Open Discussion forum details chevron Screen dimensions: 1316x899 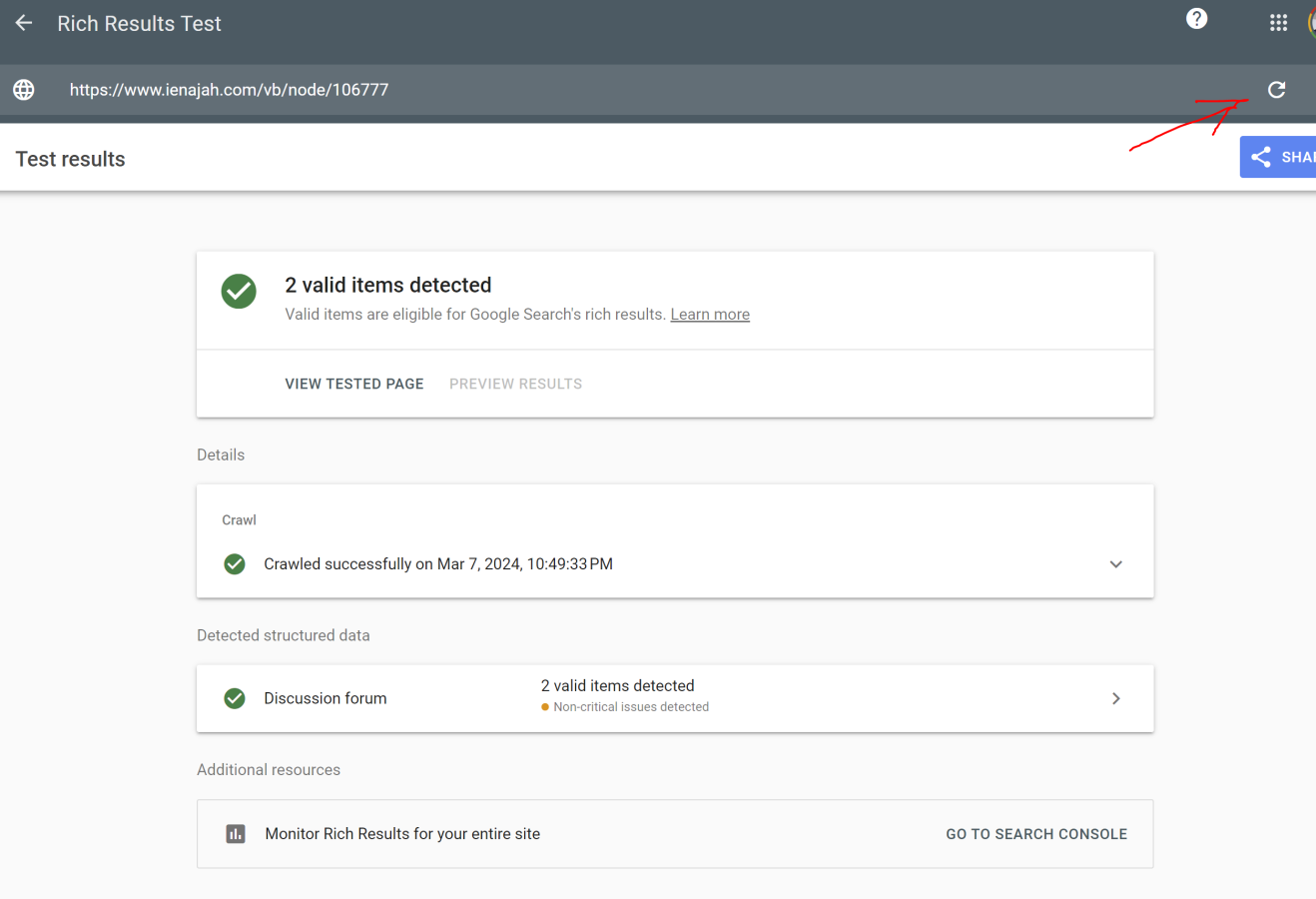[x=1116, y=698]
